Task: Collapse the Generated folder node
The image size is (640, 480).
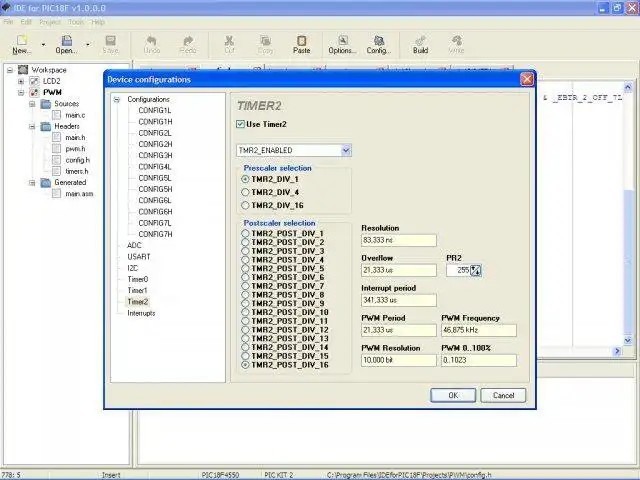Action: click(32, 182)
